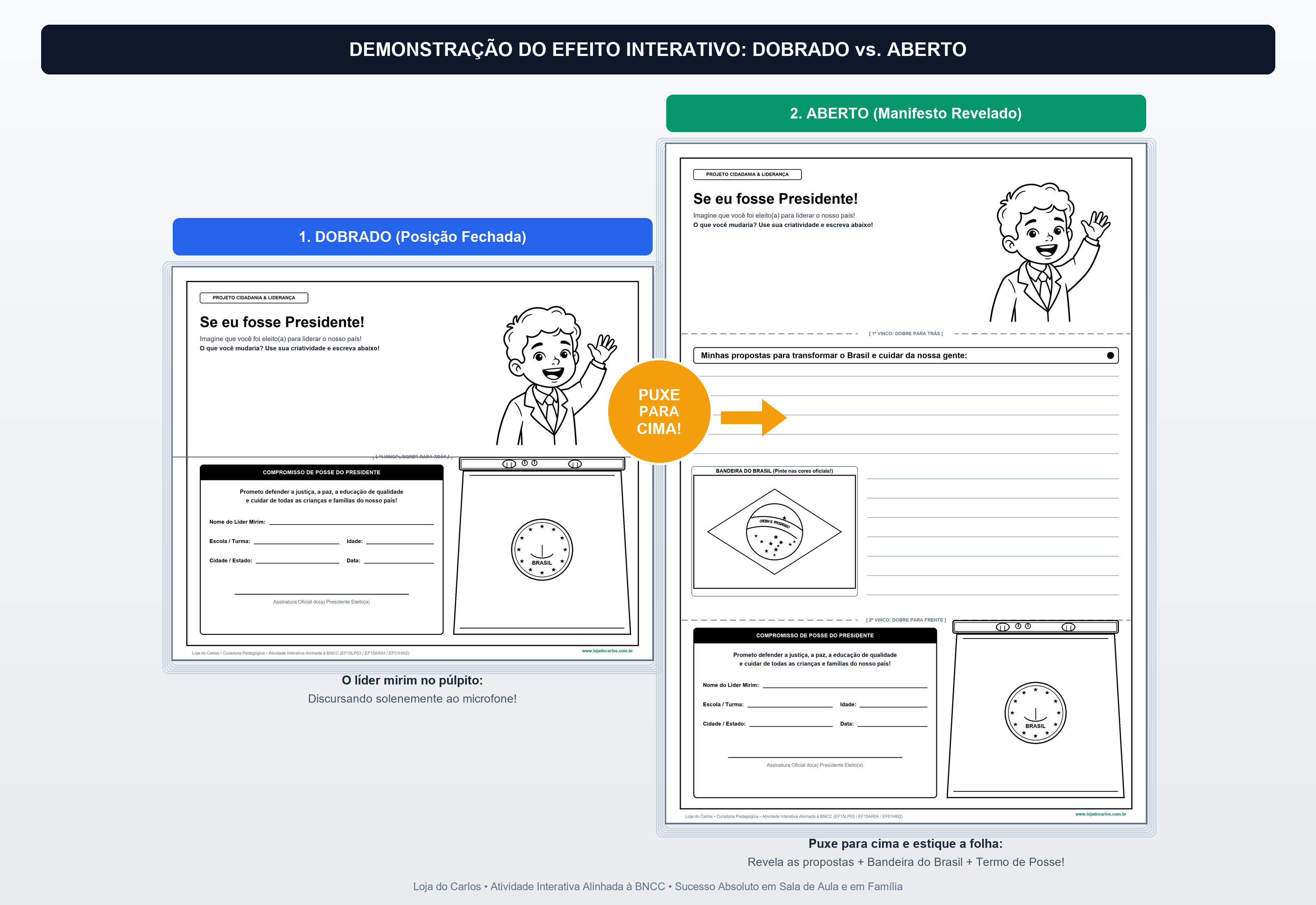Click the waving boy illustration in open sheet
This screenshot has width=1316, height=905.
click(x=1050, y=252)
